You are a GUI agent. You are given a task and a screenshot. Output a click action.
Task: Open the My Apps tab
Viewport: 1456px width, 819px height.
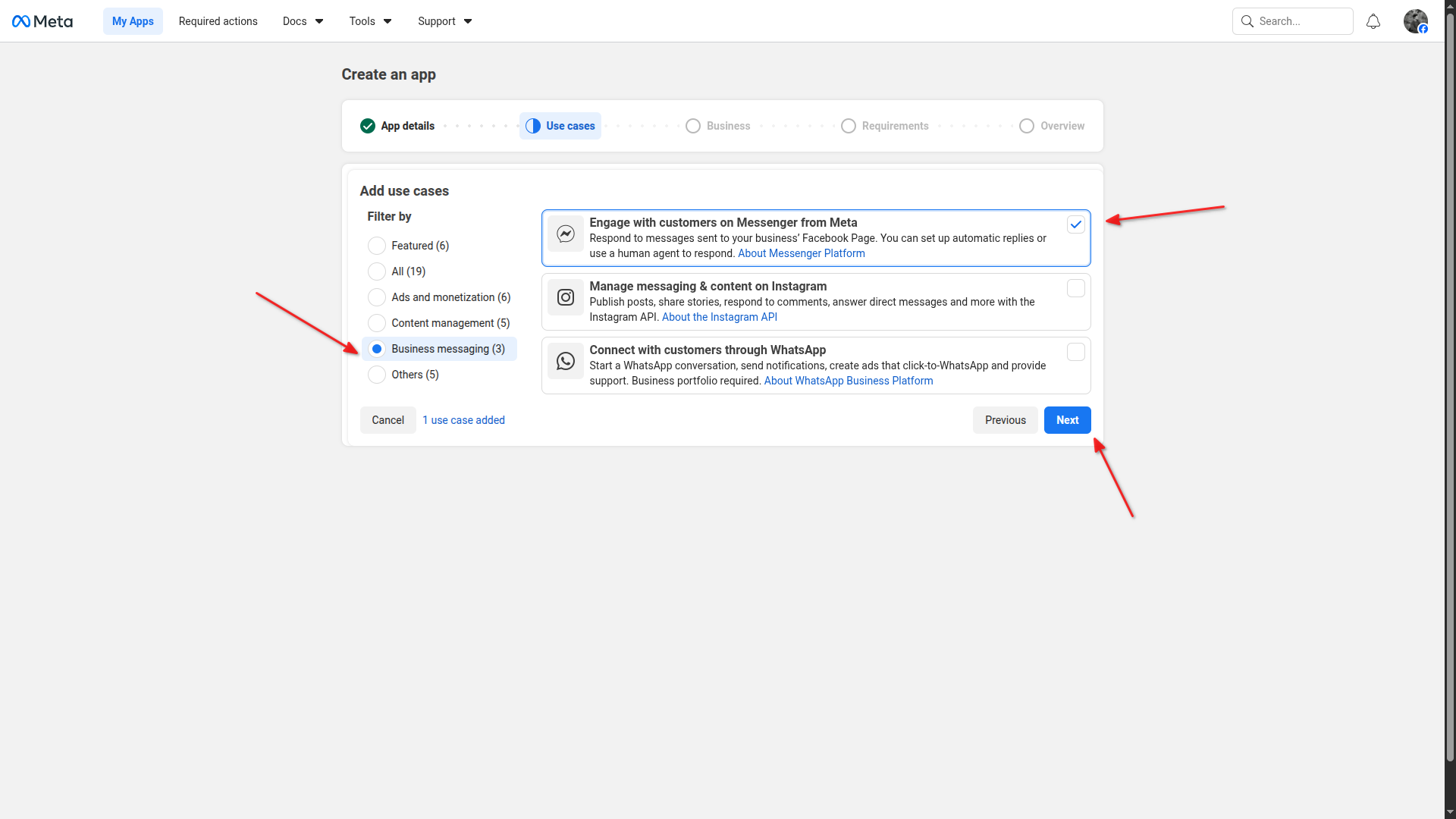click(133, 21)
